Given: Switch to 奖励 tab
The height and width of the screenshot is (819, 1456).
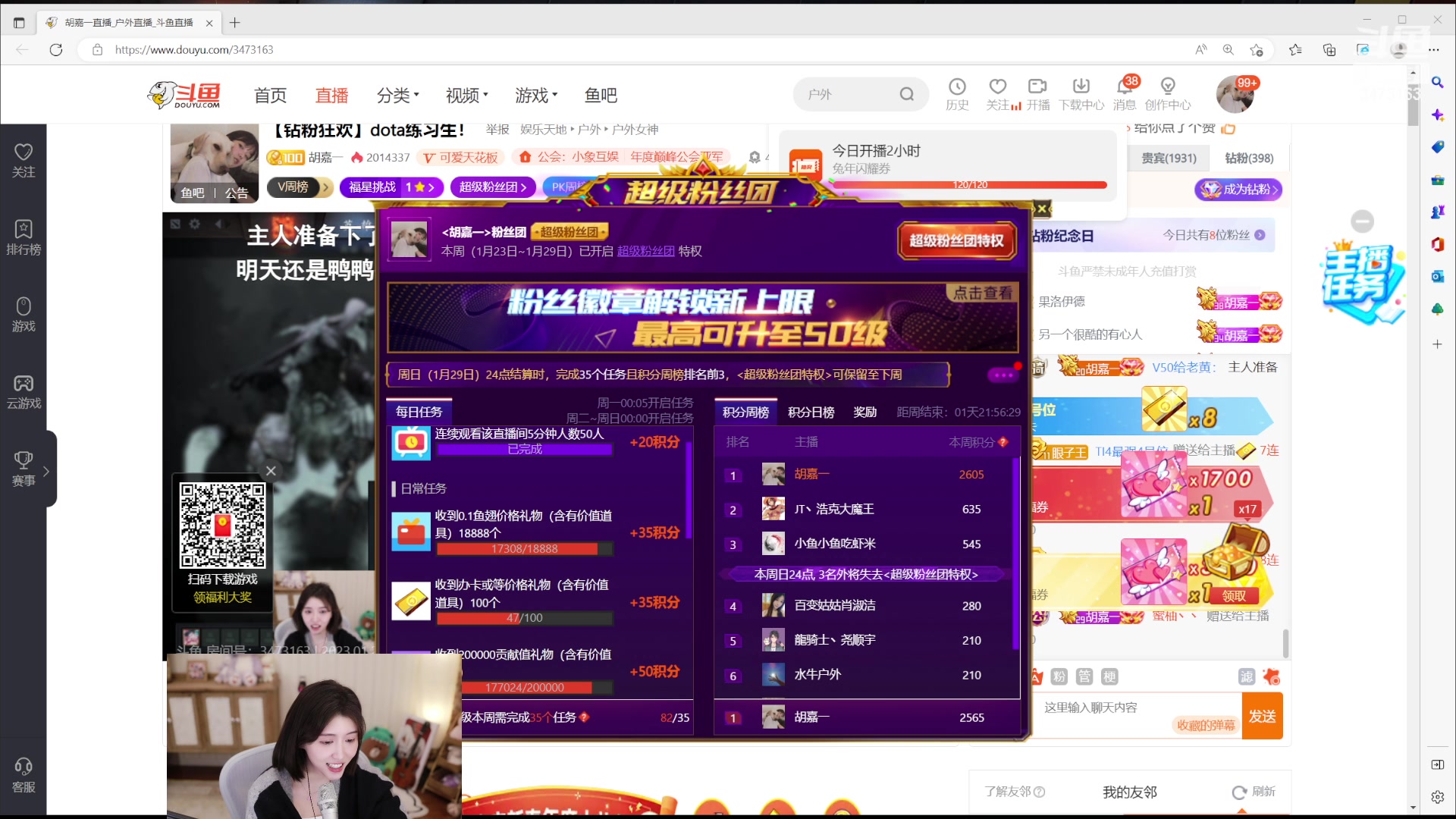Looking at the screenshot, I should pyautogui.click(x=865, y=412).
